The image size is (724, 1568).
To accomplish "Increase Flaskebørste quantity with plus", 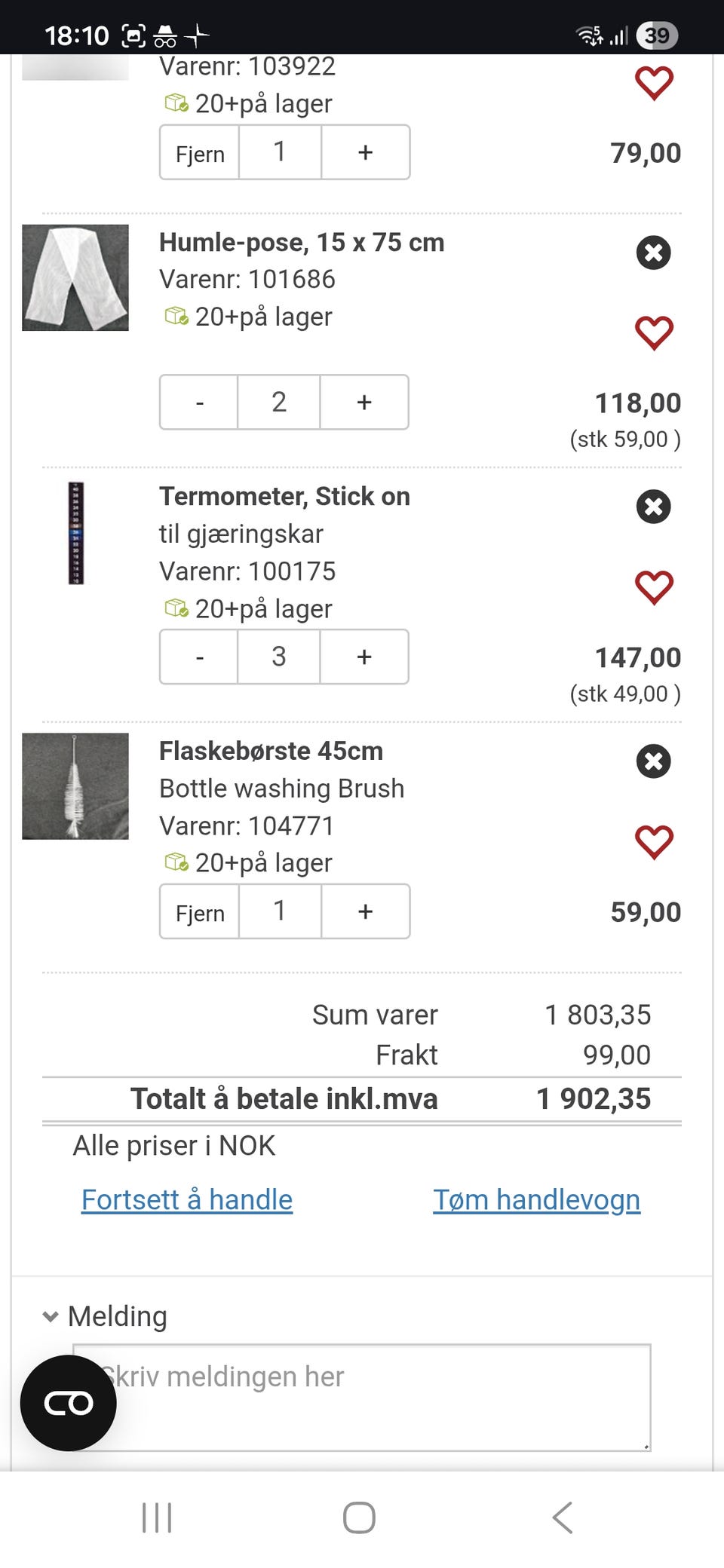I will (x=366, y=911).
